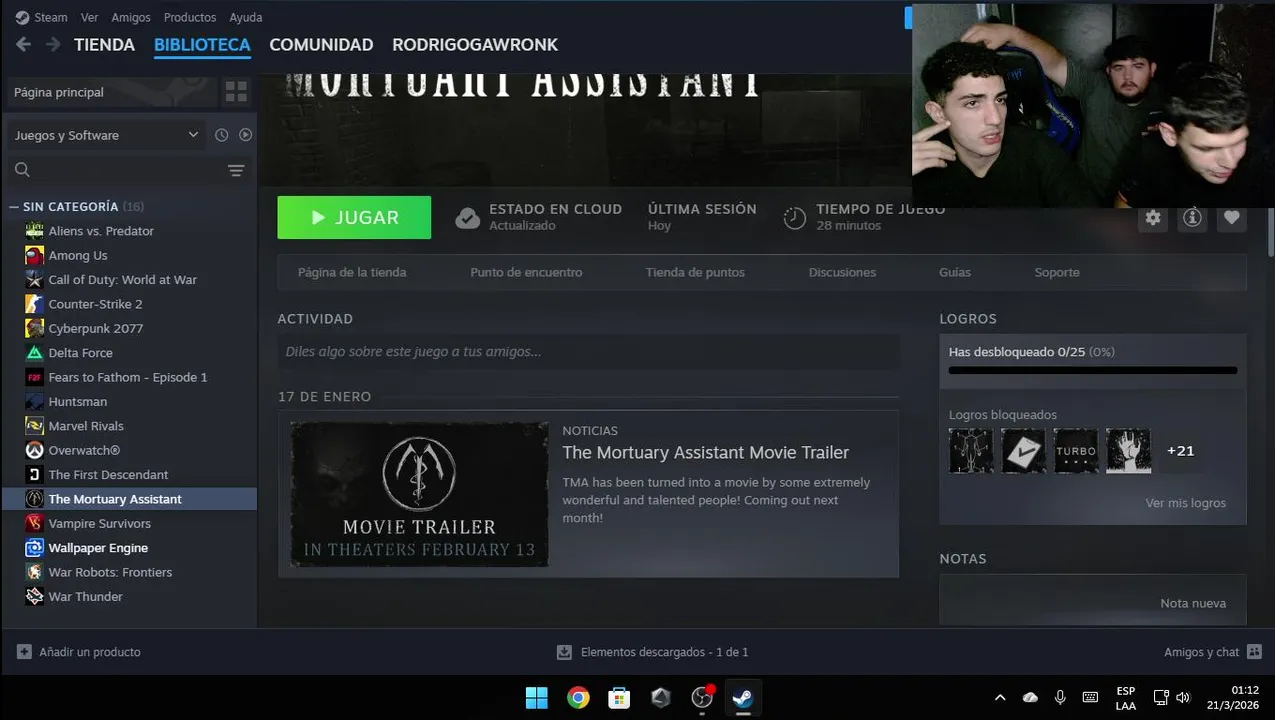Image resolution: width=1275 pixels, height=720 pixels.
Task: Open Guías link
Action: 955,272
